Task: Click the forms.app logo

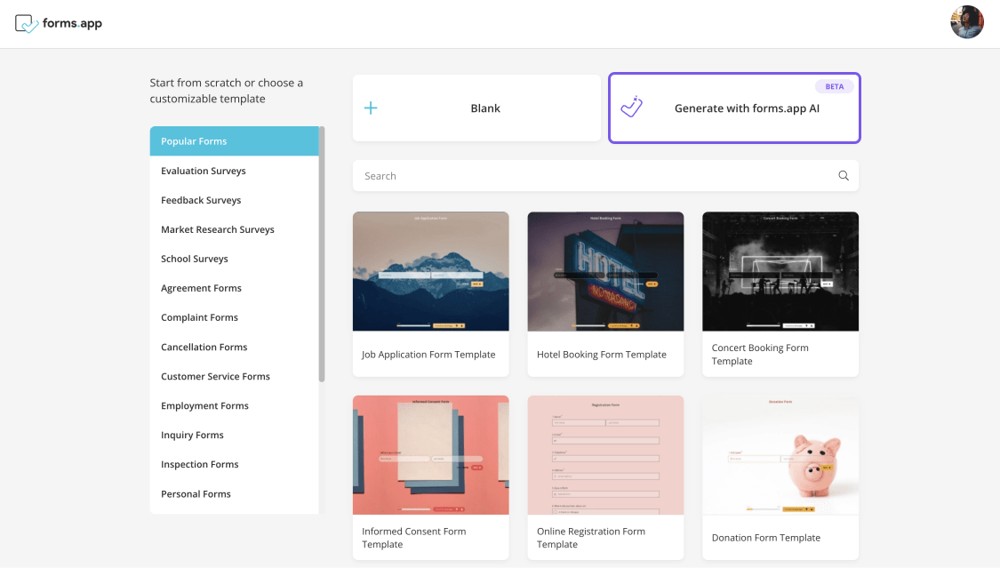Action: pyautogui.click(x=58, y=23)
